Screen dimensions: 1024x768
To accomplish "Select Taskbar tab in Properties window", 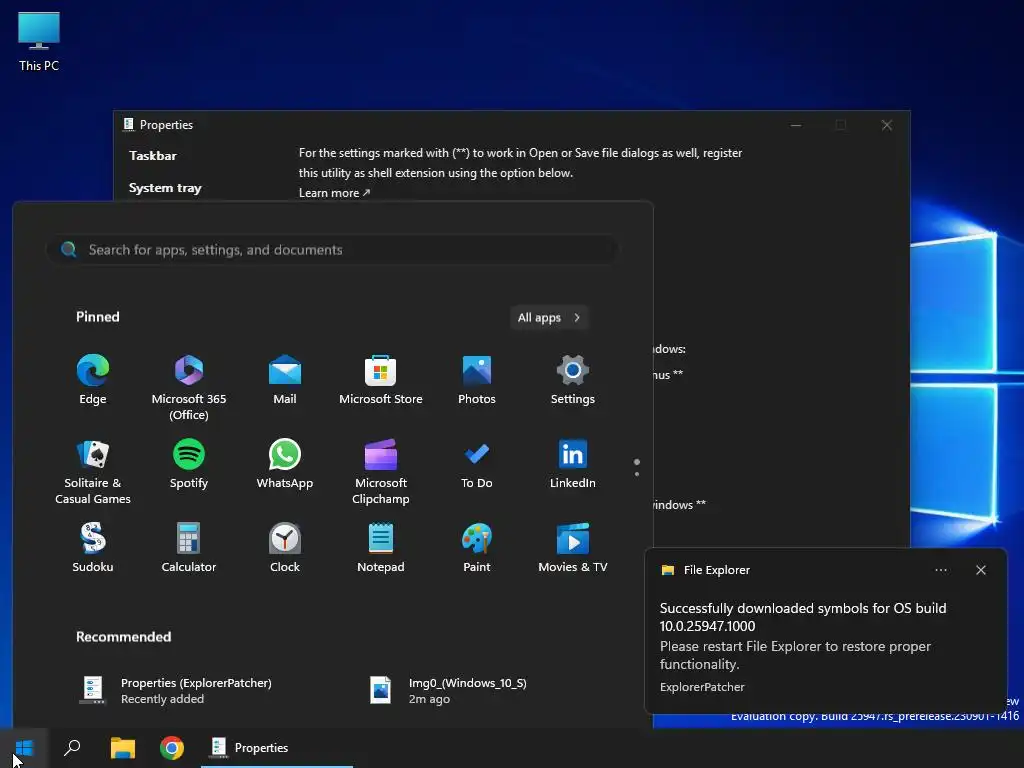I will tap(153, 155).
